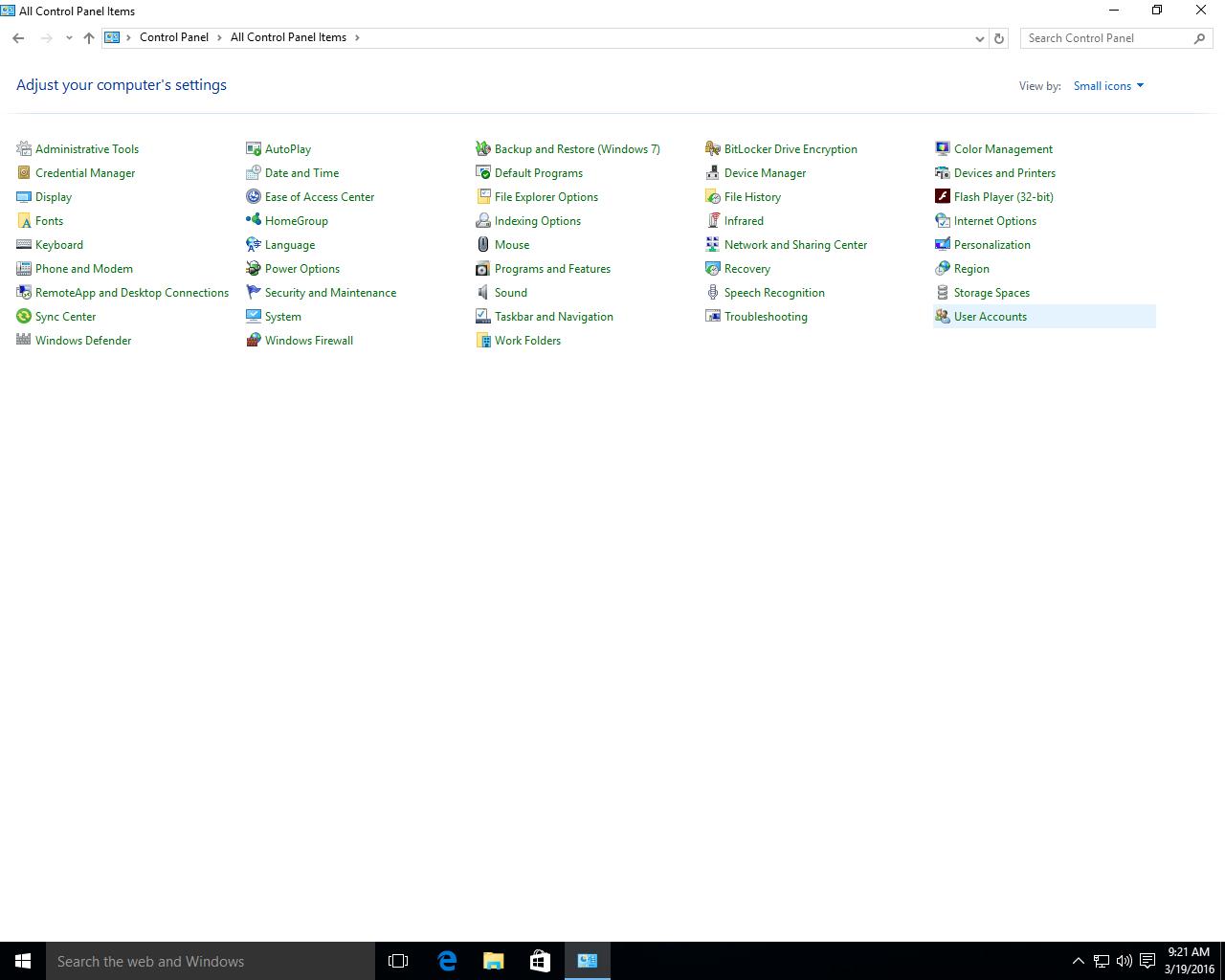Click the Device Manager icon
This screenshot has width=1225, height=980.
tap(713, 172)
